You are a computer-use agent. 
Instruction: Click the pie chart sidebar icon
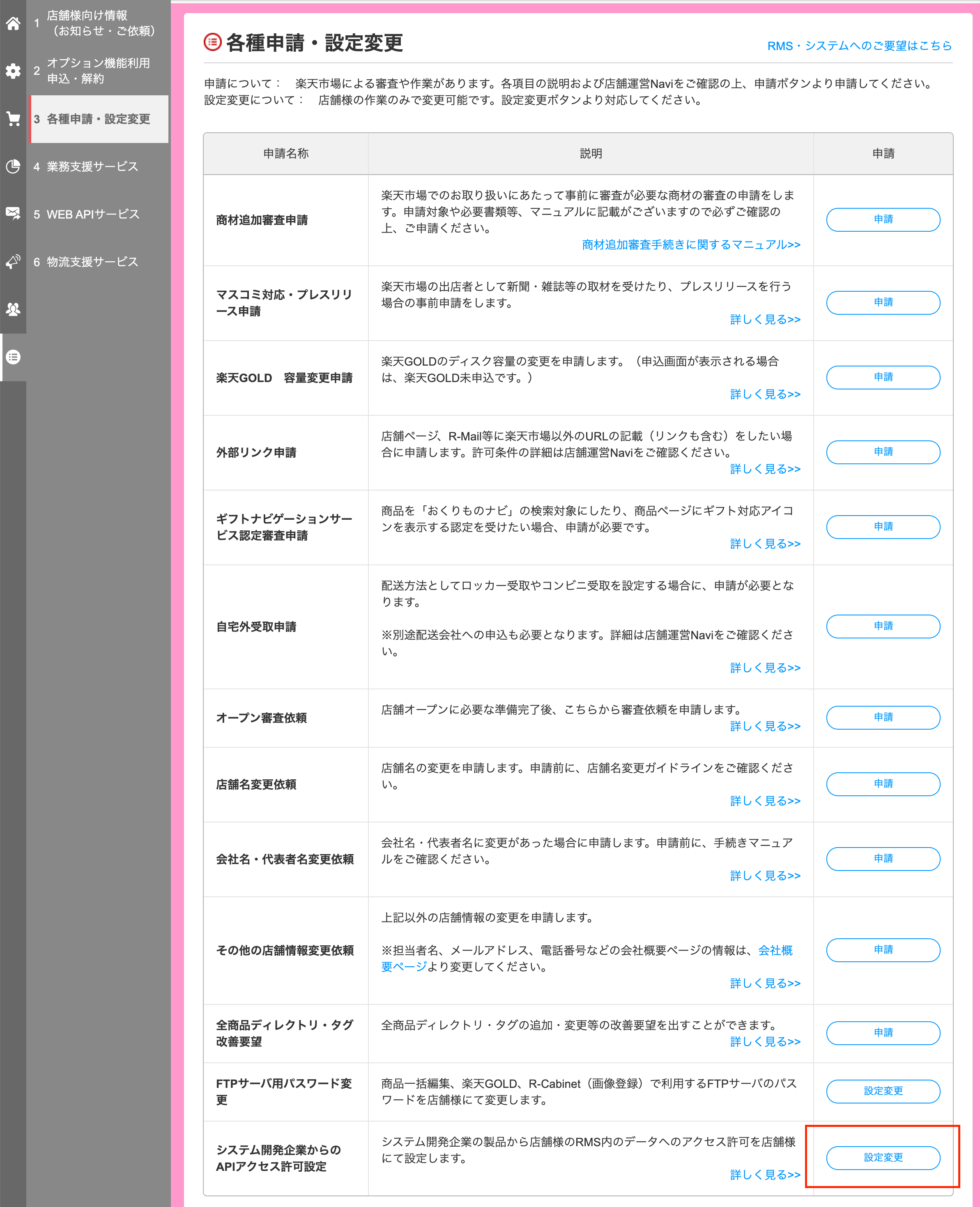tap(13, 166)
